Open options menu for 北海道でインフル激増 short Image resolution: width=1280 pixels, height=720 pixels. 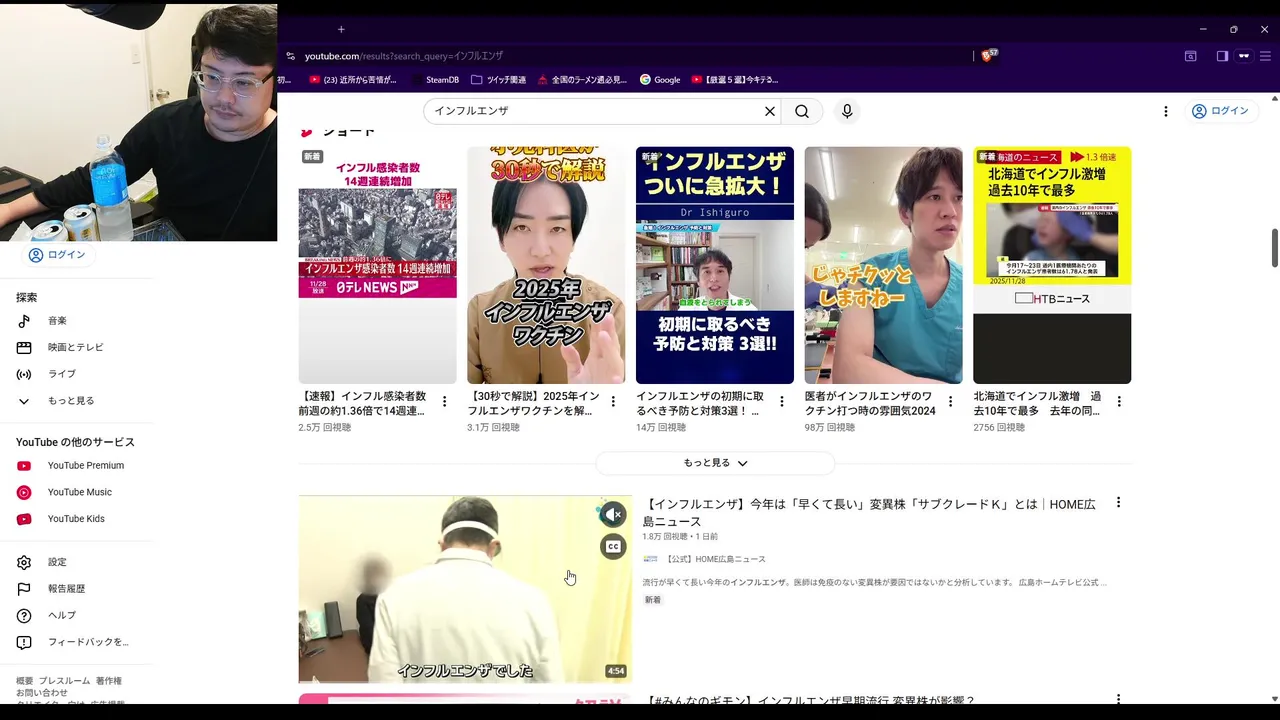coord(1119,401)
